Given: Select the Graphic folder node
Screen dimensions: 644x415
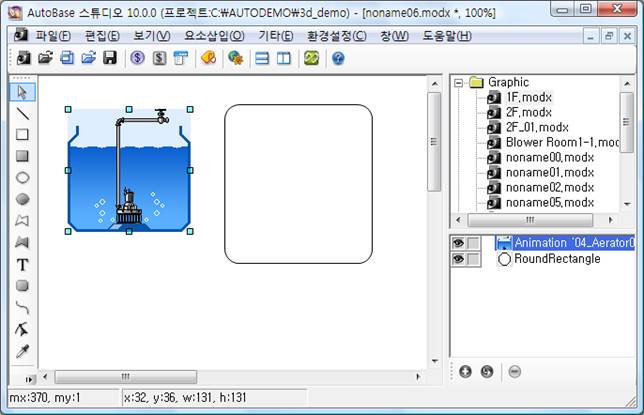Looking at the screenshot, I should coord(508,82).
